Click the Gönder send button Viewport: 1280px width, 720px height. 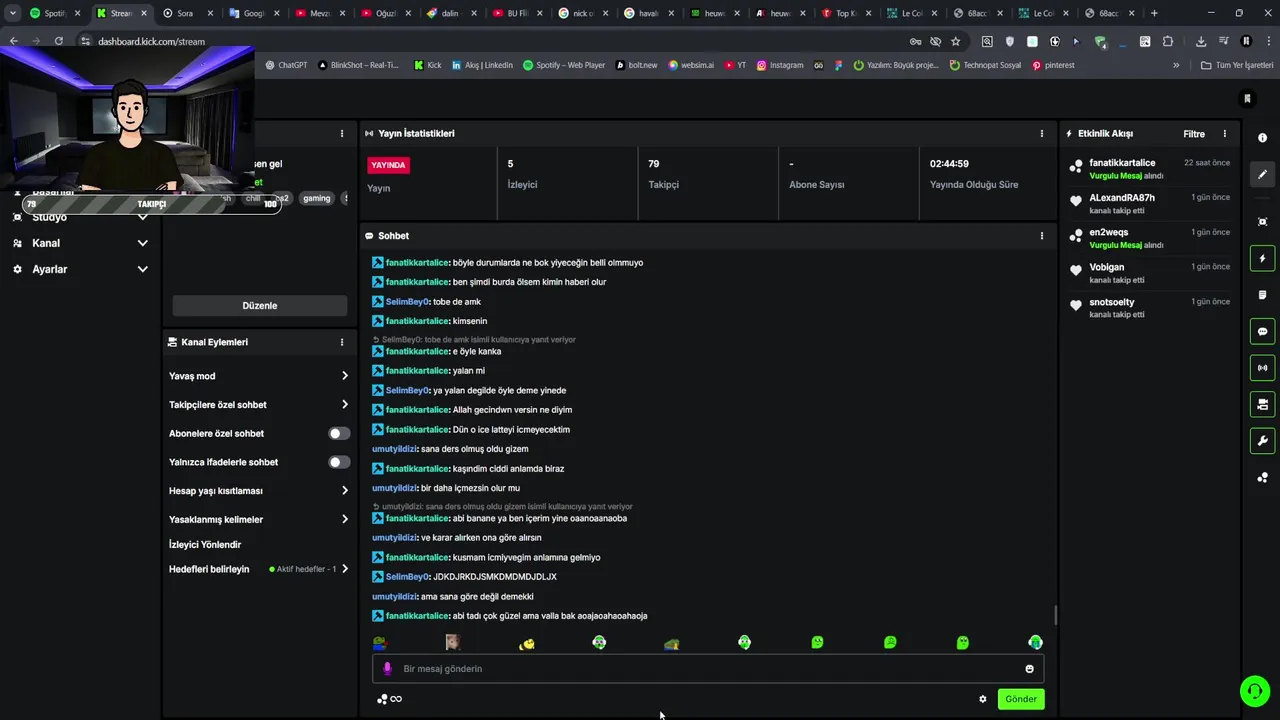tap(1021, 699)
